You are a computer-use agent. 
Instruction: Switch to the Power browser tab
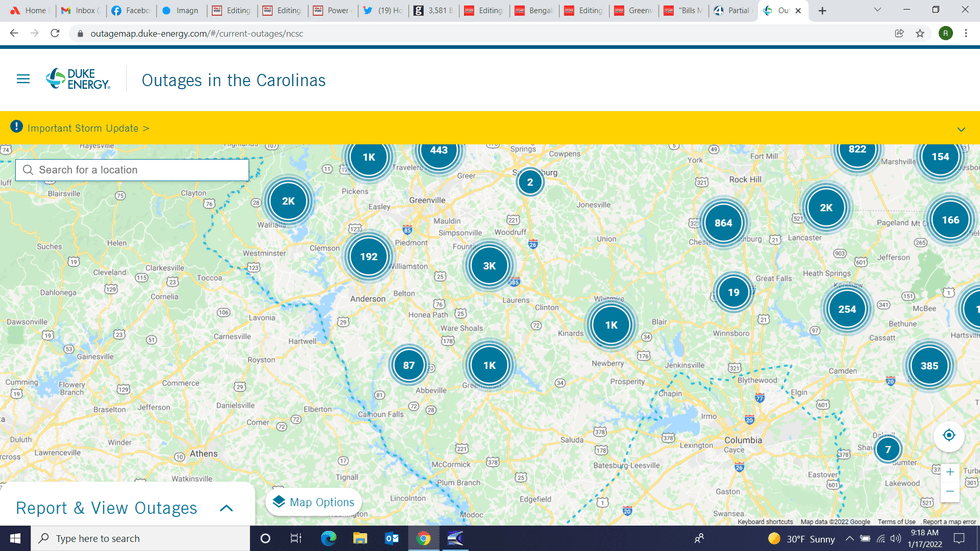[332, 11]
